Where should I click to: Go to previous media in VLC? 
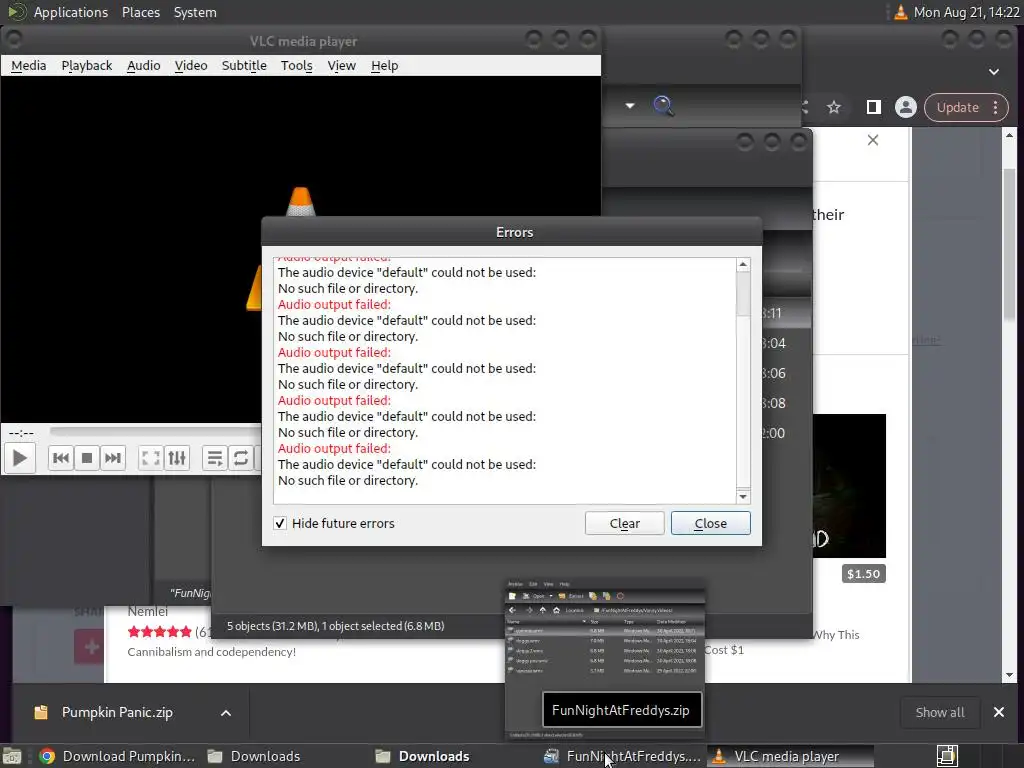(x=61, y=458)
